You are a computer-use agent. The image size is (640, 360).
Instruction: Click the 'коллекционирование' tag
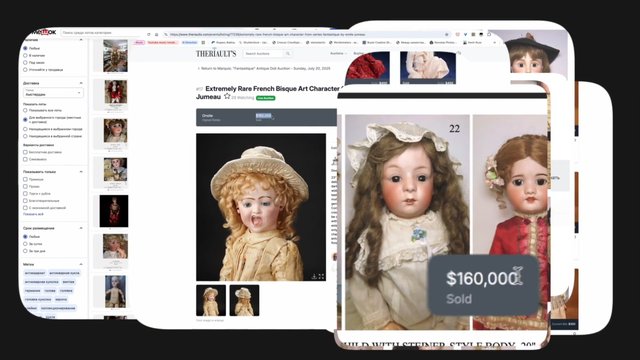[58, 308]
